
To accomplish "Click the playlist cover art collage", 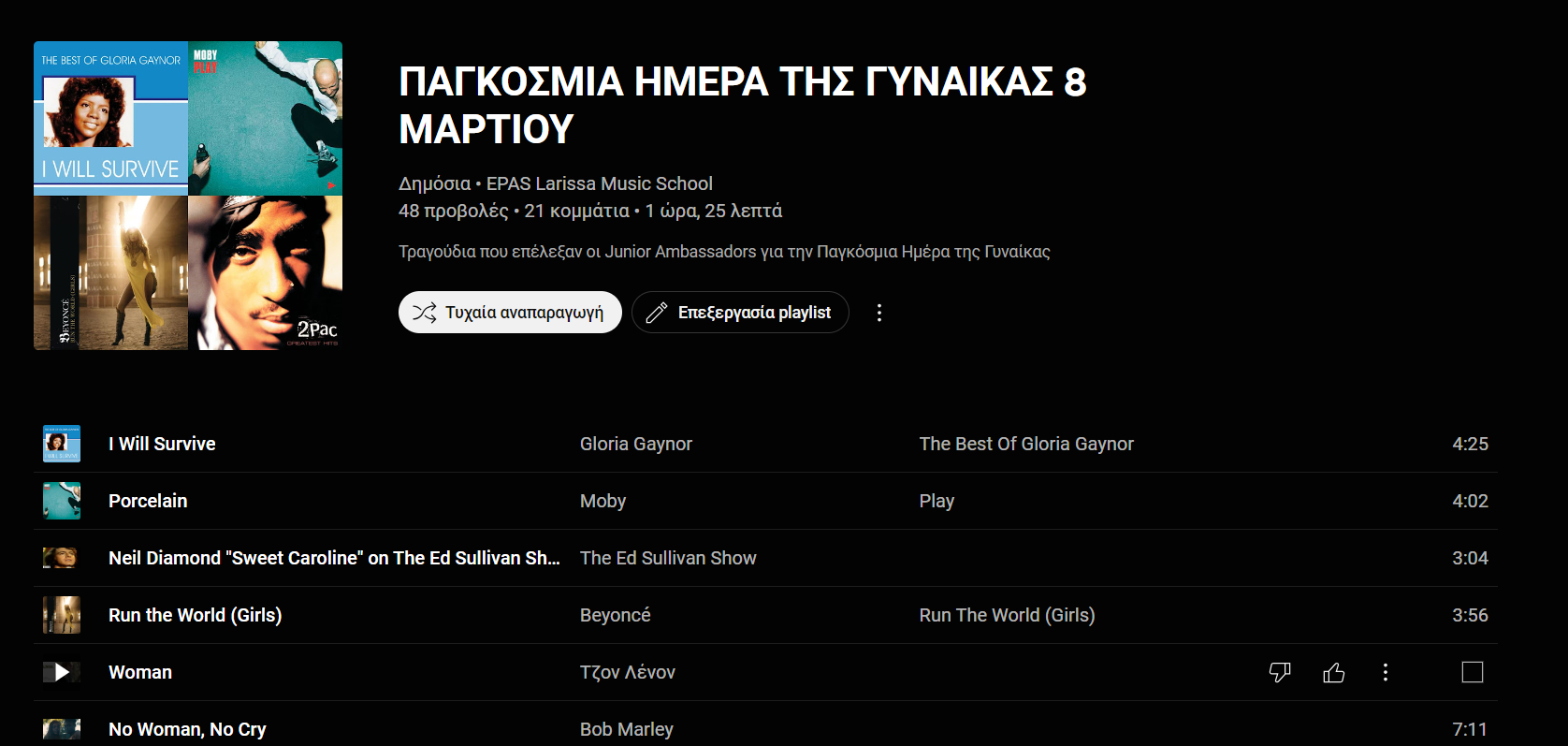I will 188,196.
